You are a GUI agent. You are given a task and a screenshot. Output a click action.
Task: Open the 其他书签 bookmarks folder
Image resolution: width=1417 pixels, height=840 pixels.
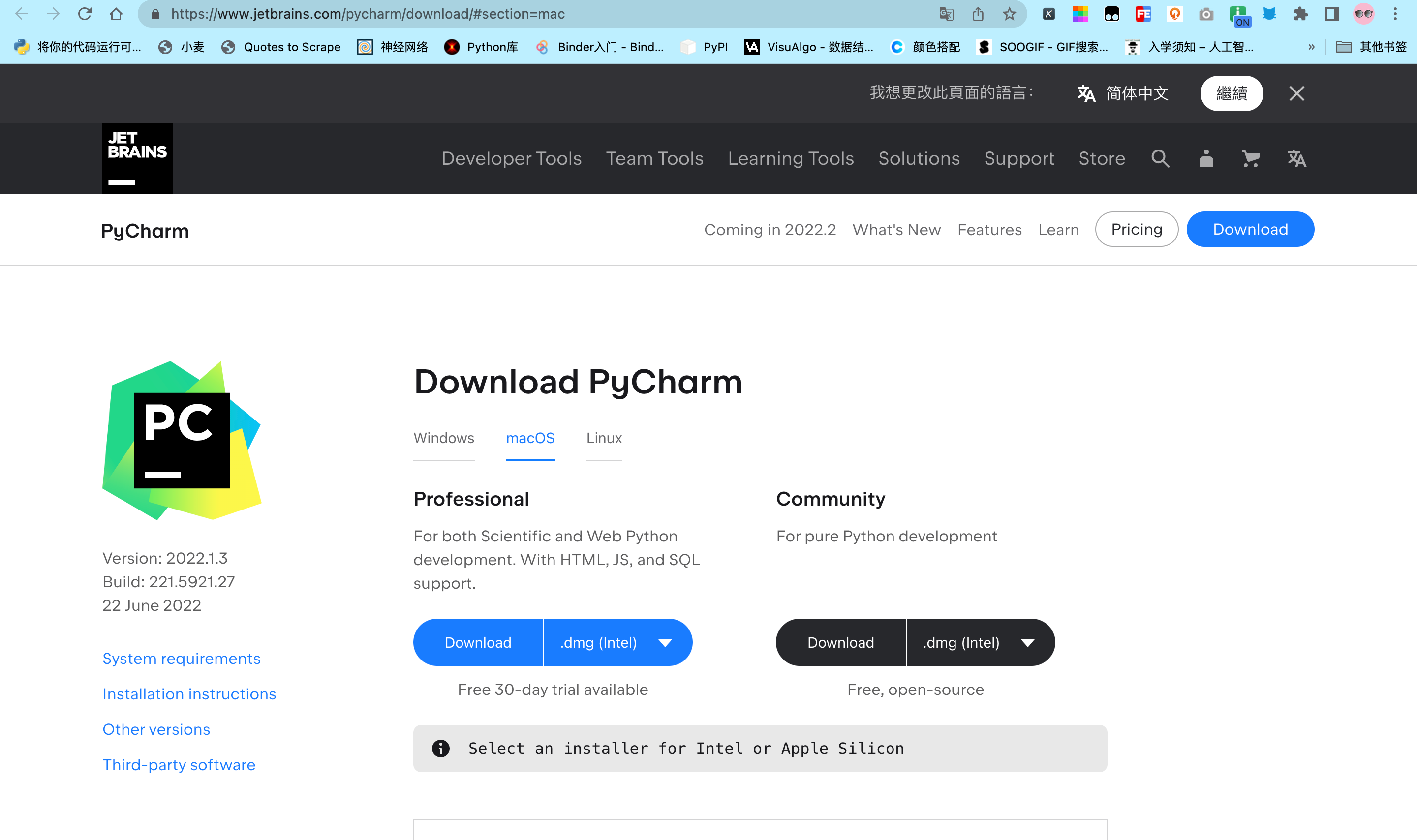pos(1371,47)
